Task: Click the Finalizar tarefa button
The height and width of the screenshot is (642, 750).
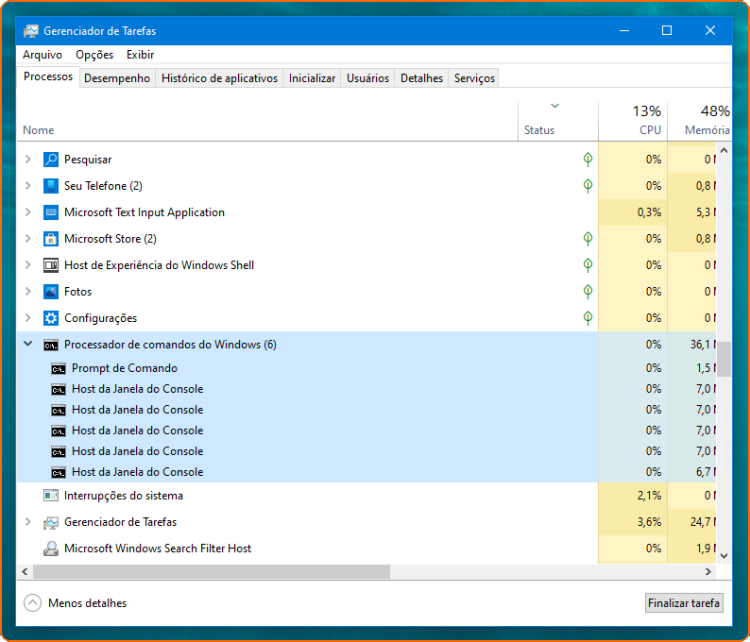Action: [684, 603]
